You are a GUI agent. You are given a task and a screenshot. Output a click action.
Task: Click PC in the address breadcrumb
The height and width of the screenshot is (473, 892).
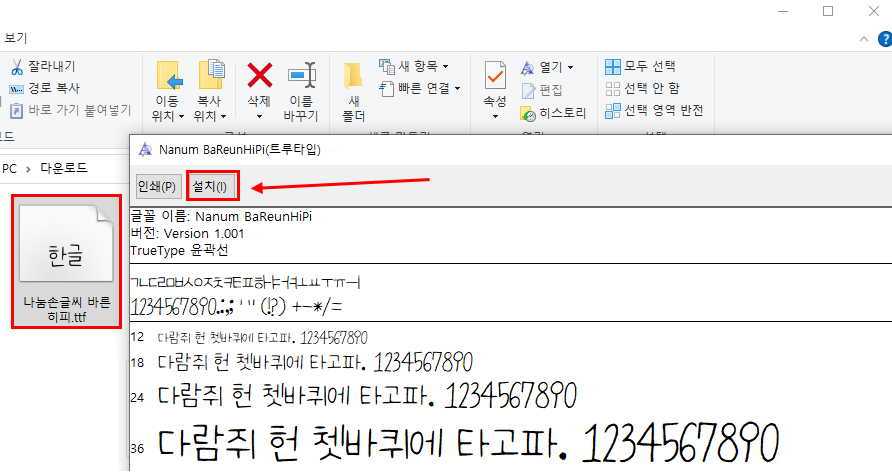[10, 169]
